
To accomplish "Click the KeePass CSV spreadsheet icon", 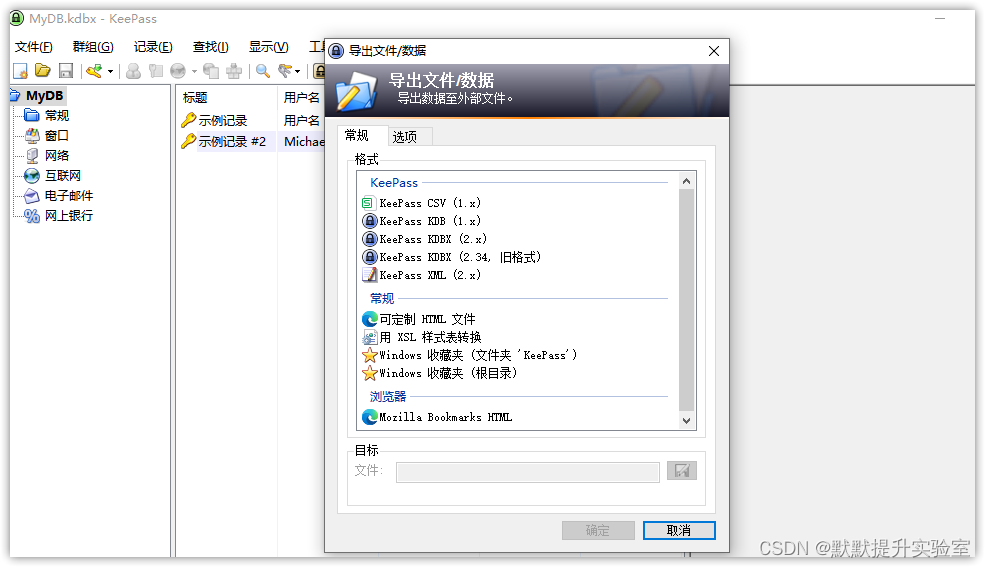I will pos(369,203).
